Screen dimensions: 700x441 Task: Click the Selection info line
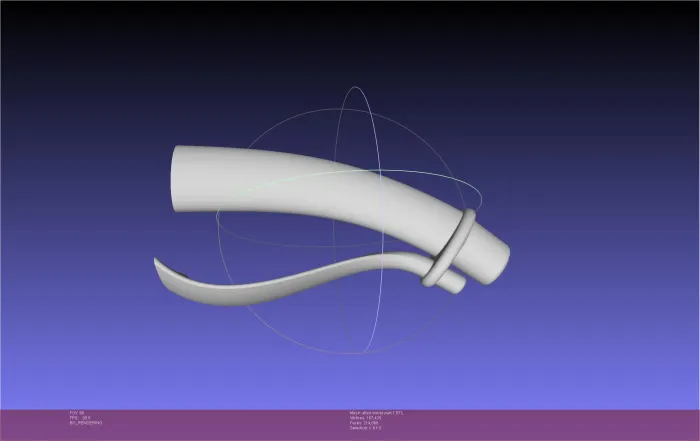366,428
